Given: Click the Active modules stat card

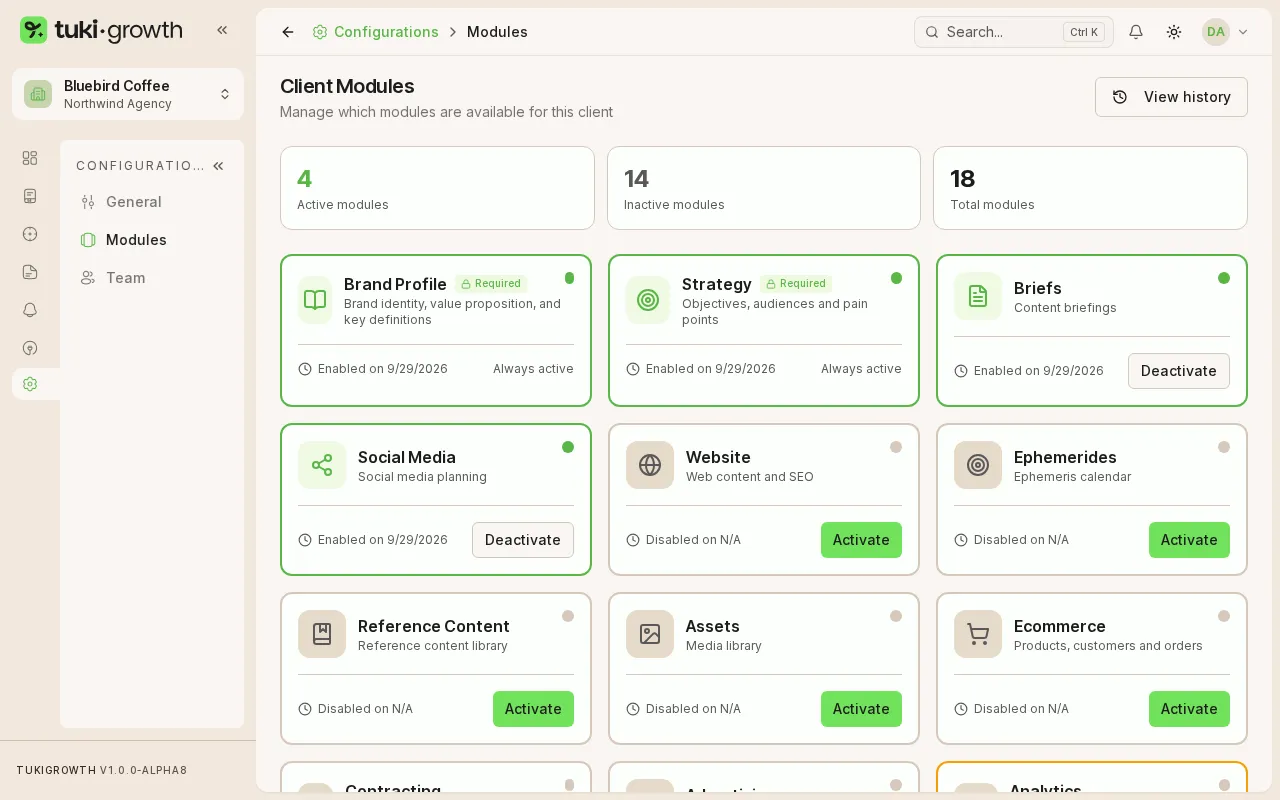Looking at the screenshot, I should tap(437, 188).
